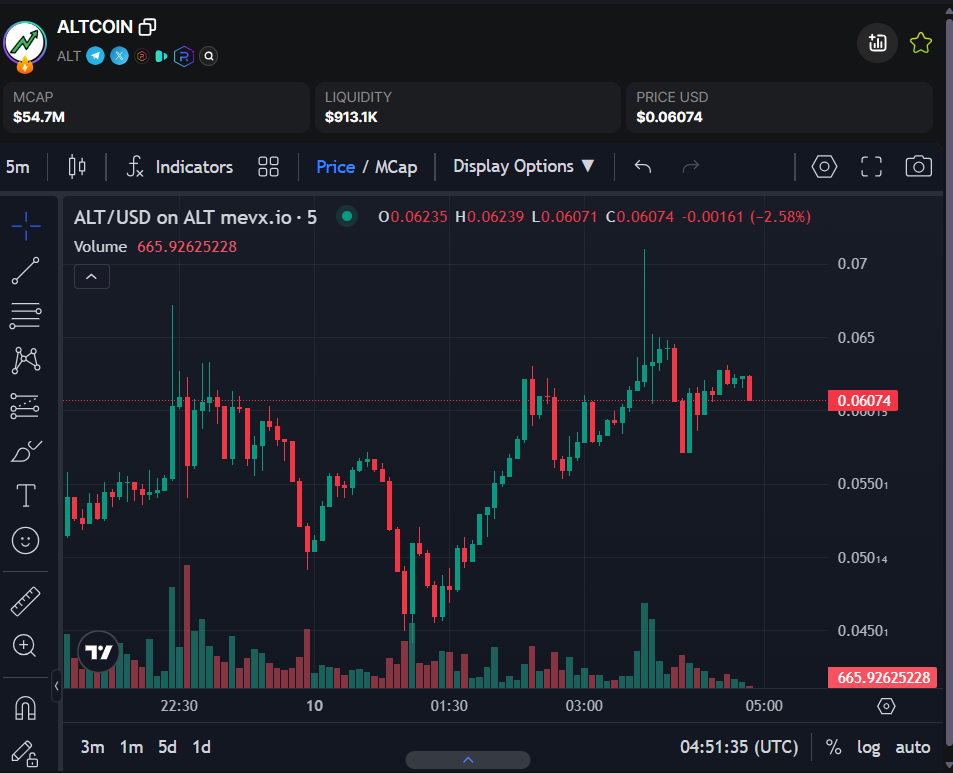Select the zoom in tool
The image size is (953, 773).
(x=25, y=645)
